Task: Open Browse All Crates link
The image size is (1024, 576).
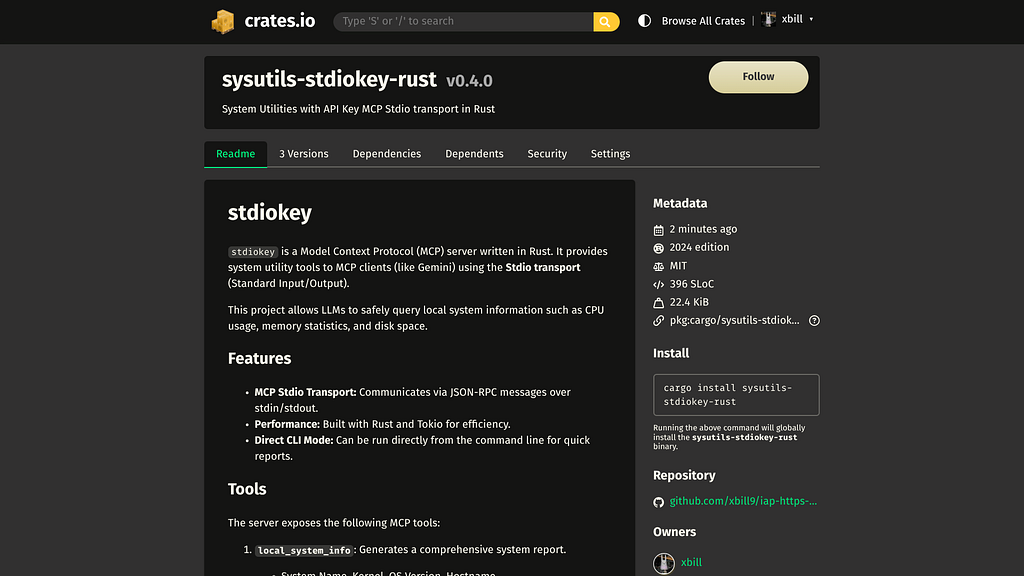Action: [x=703, y=21]
